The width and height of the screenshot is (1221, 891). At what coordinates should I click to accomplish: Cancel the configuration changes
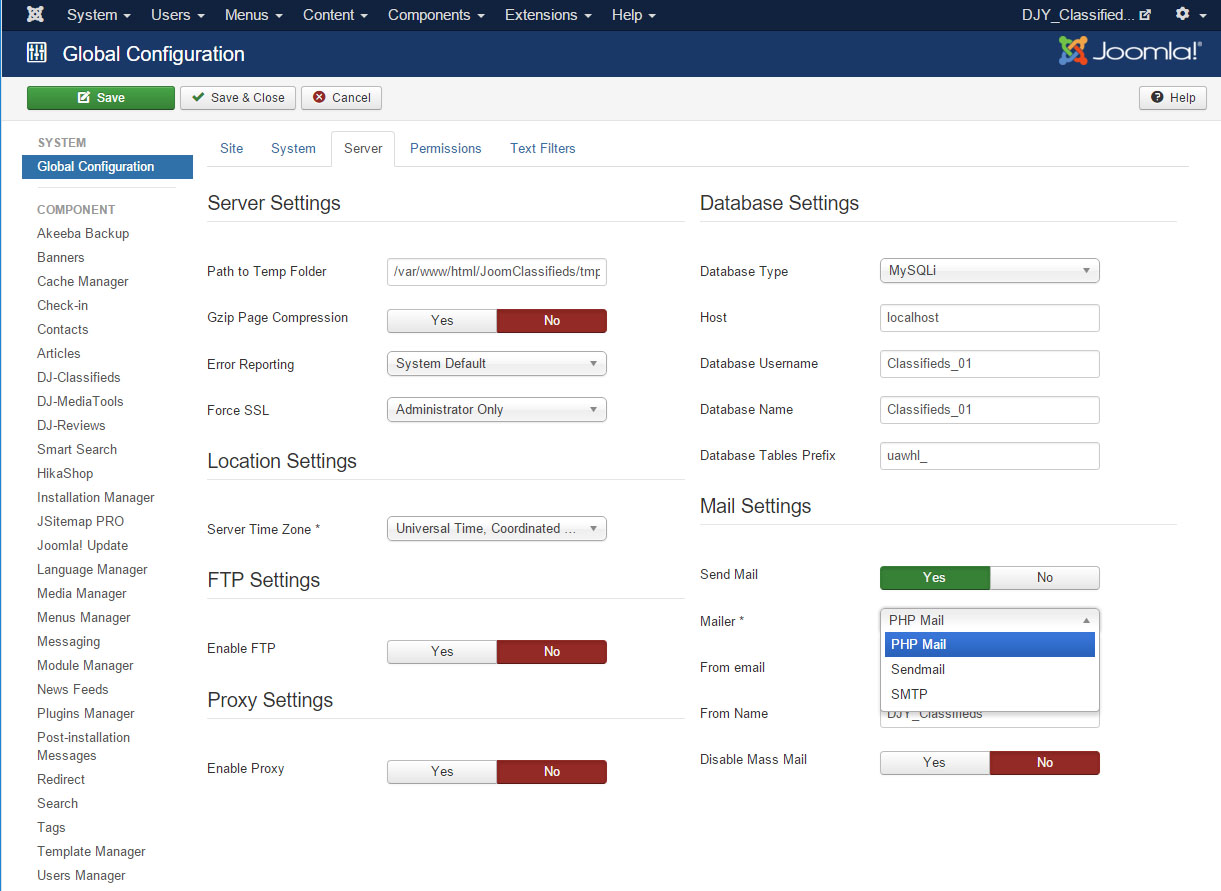(x=341, y=98)
